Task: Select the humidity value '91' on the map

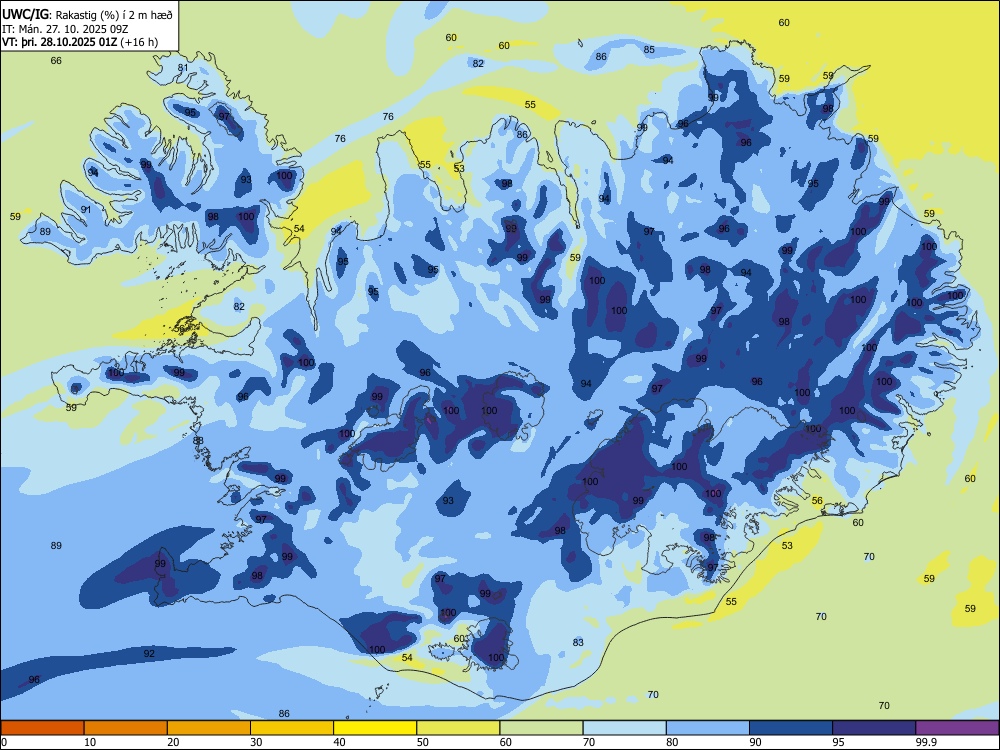Action: [x=86, y=209]
